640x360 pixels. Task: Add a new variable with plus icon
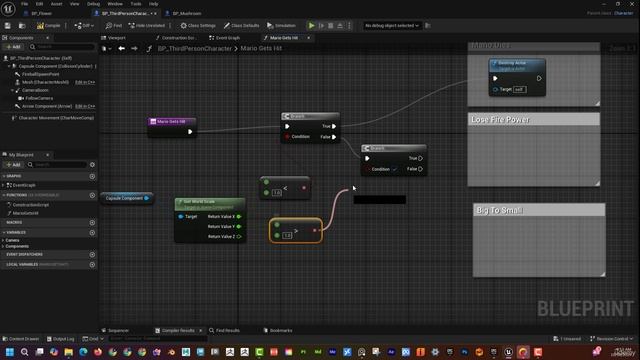pyautogui.click(x=92, y=233)
